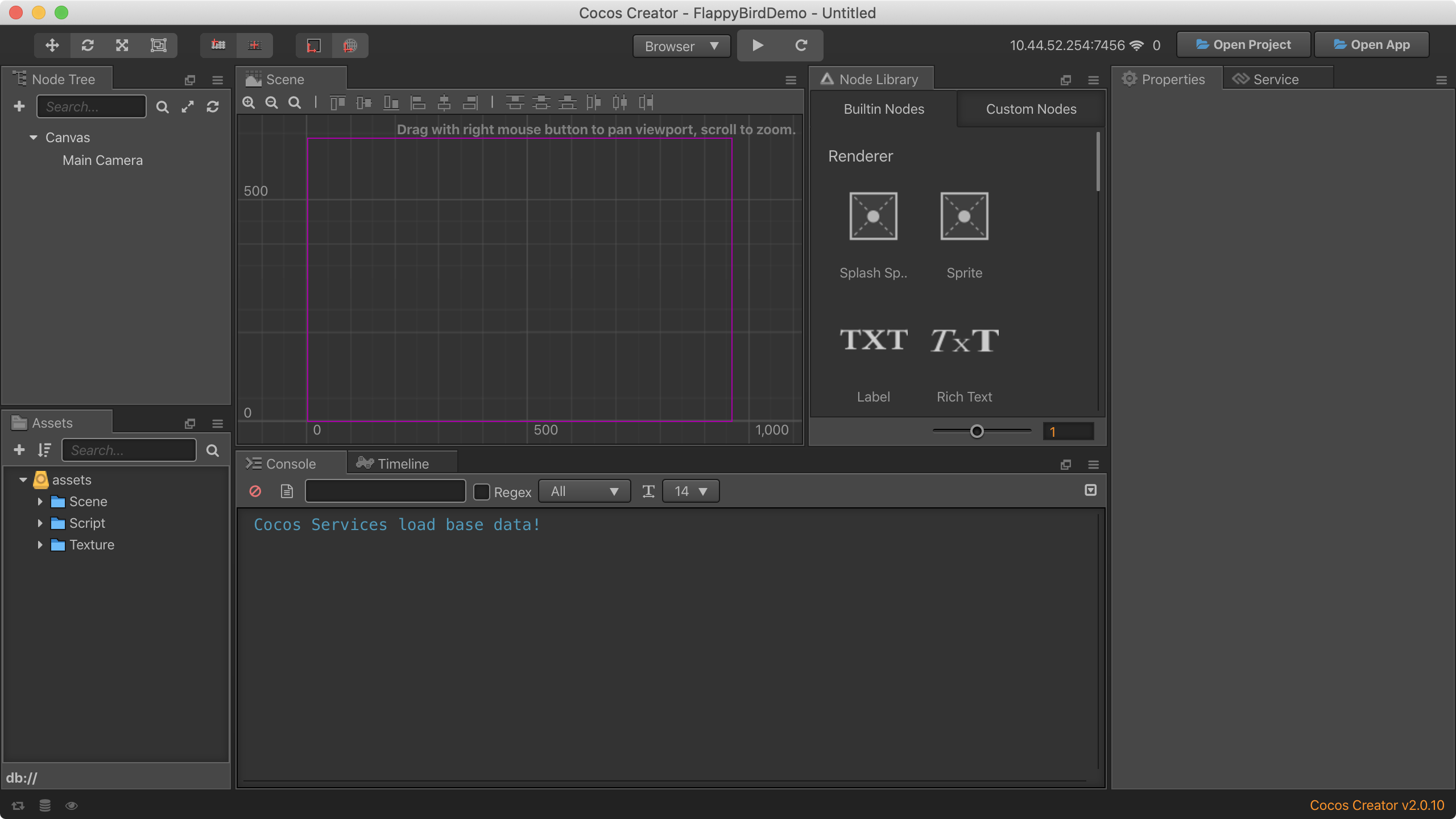Switch to the Node Tree tab
The height and width of the screenshot is (819, 1456).
click(x=57, y=79)
